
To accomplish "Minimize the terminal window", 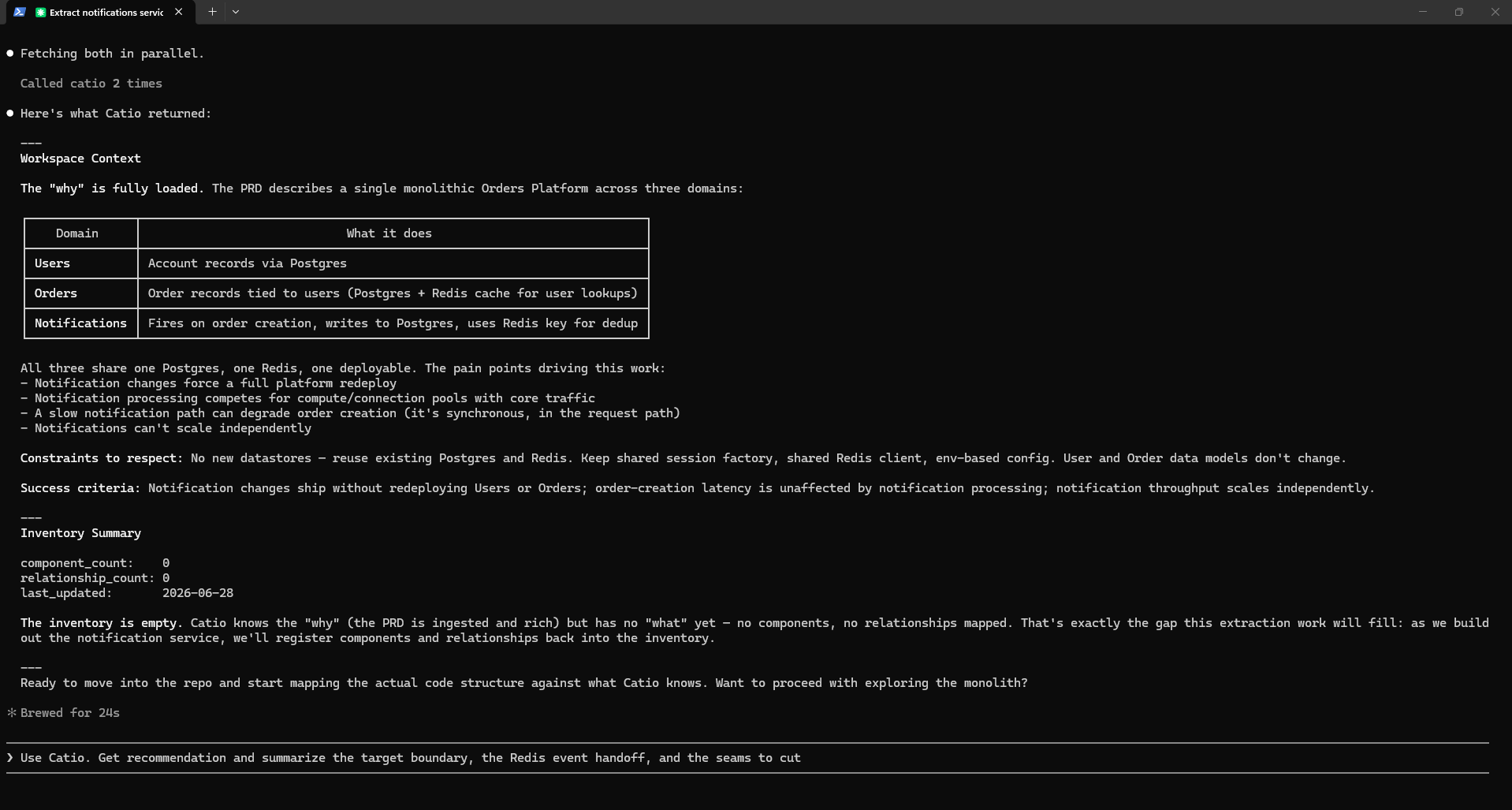I will [1423, 12].
